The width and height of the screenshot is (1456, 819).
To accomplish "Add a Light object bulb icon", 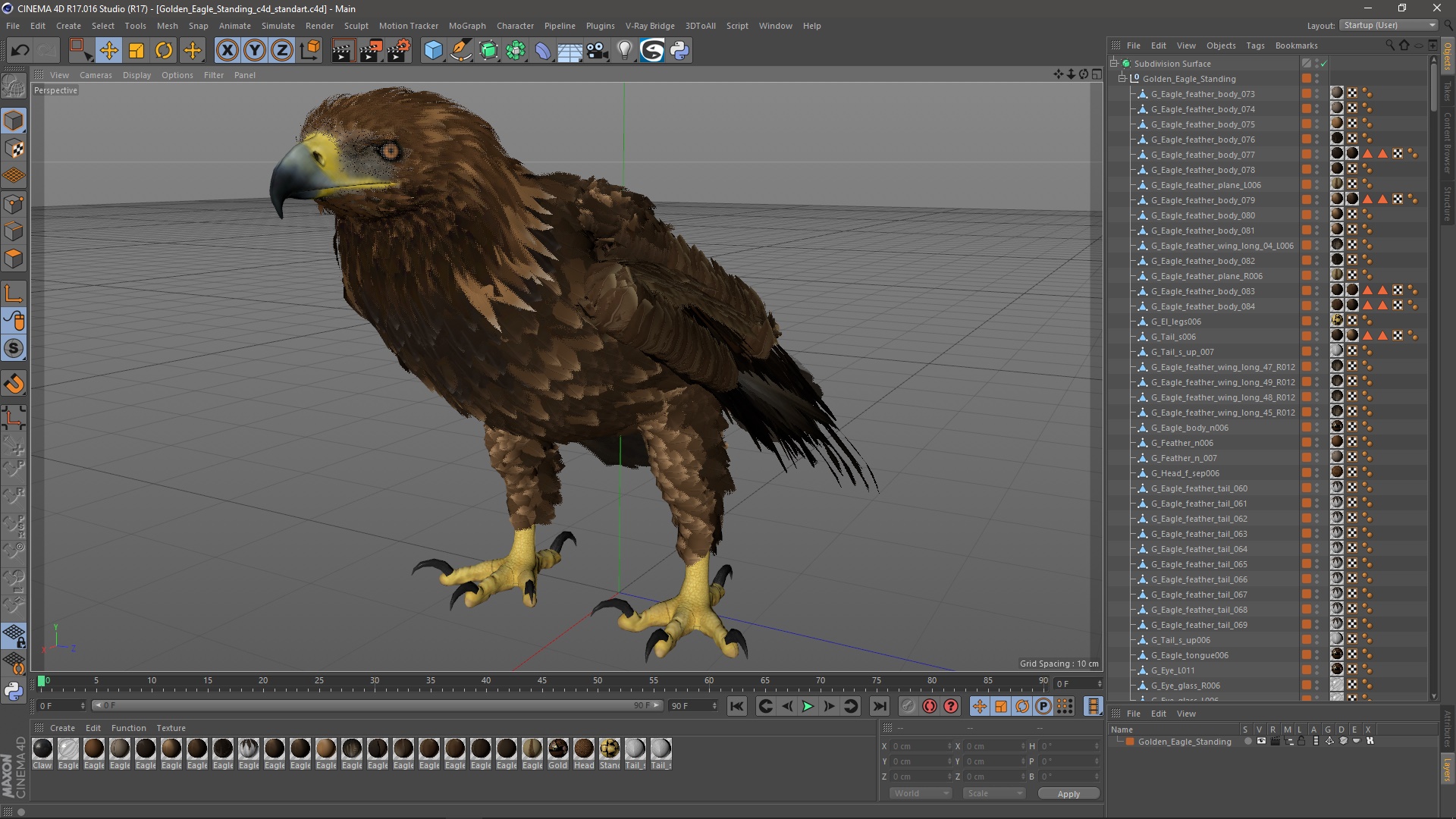I will 624,51.
